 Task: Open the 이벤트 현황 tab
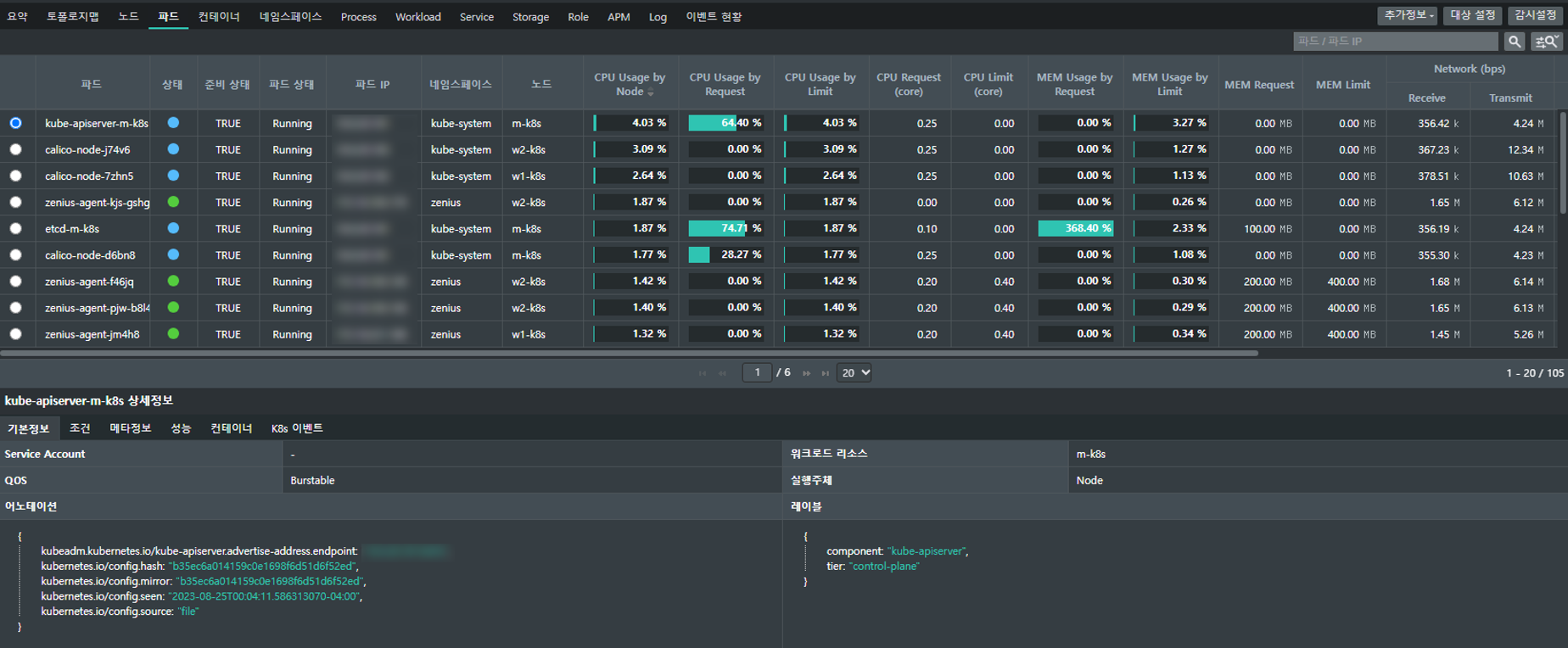714,16
